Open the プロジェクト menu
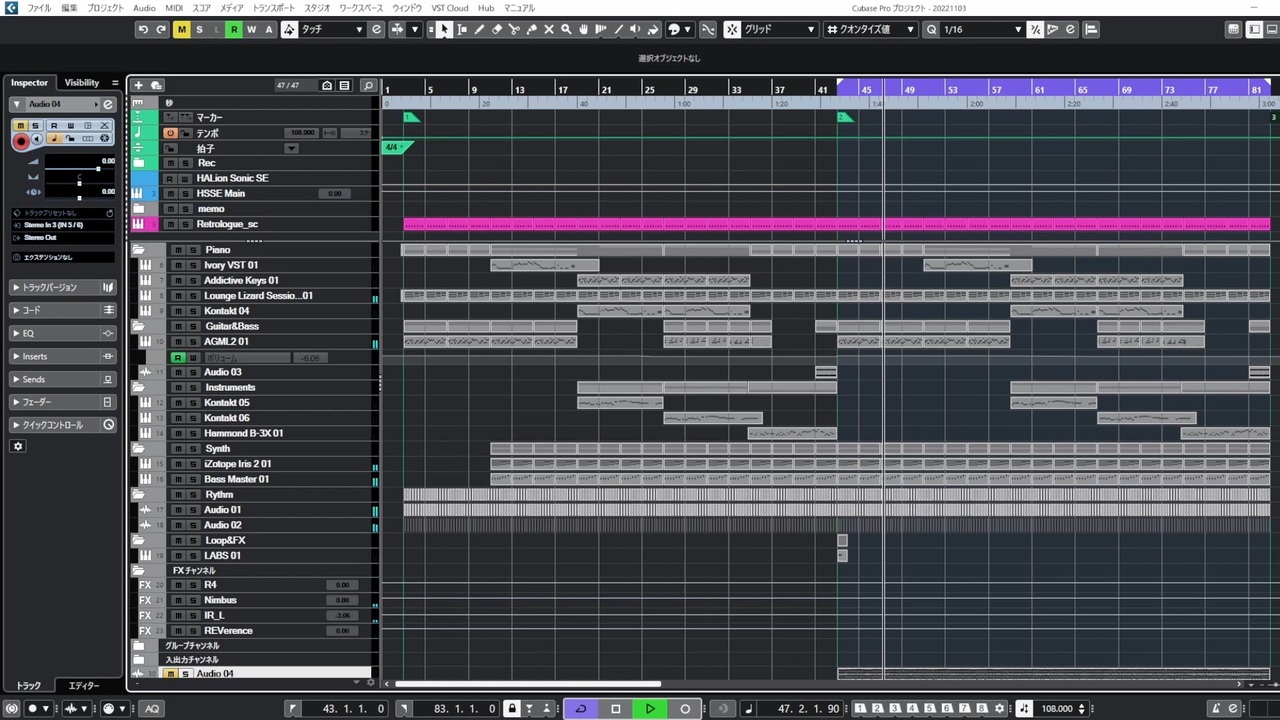The image size is (1280, 720). point(106,8)
